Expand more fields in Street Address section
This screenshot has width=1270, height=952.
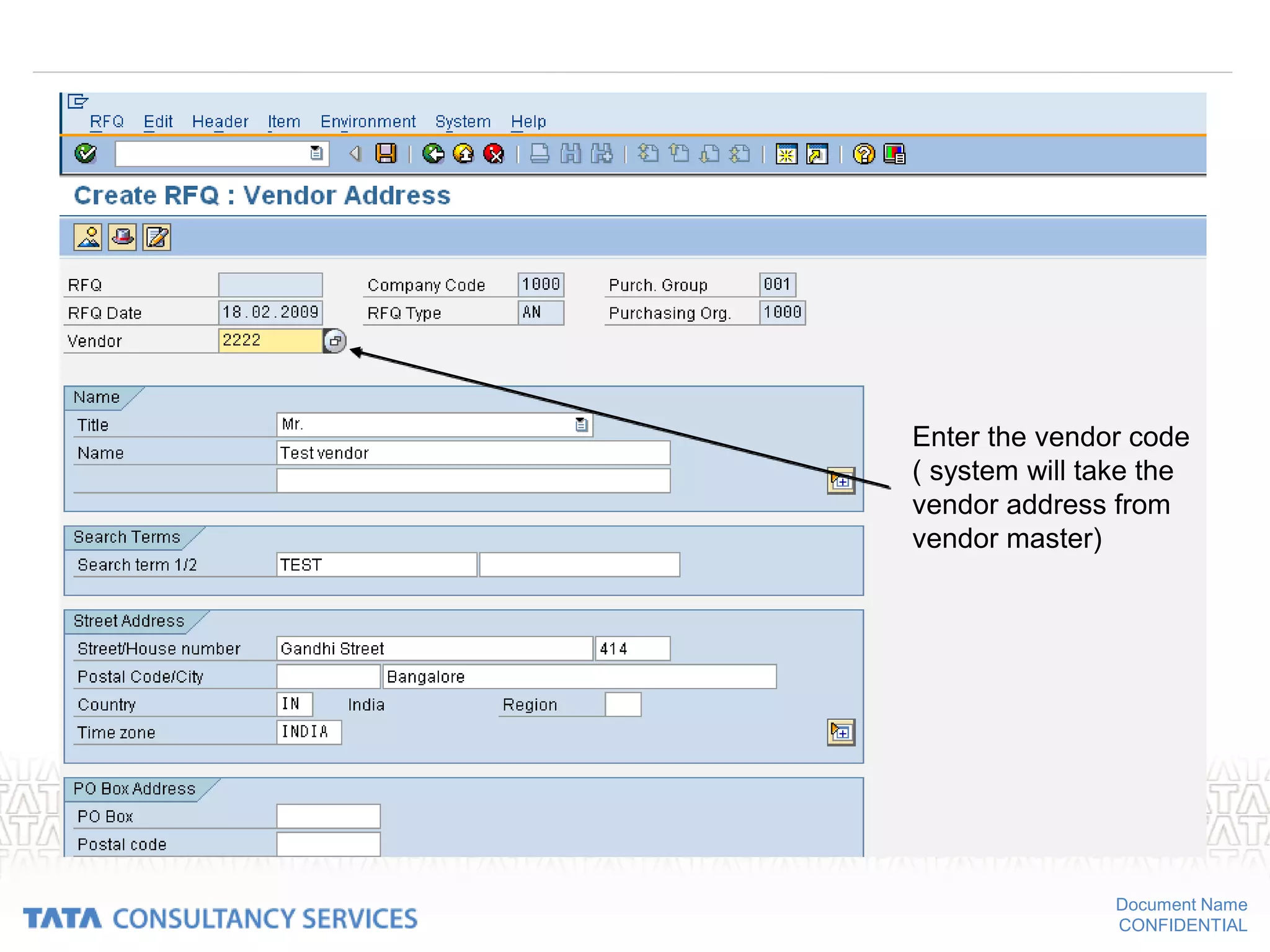[841, 732]
